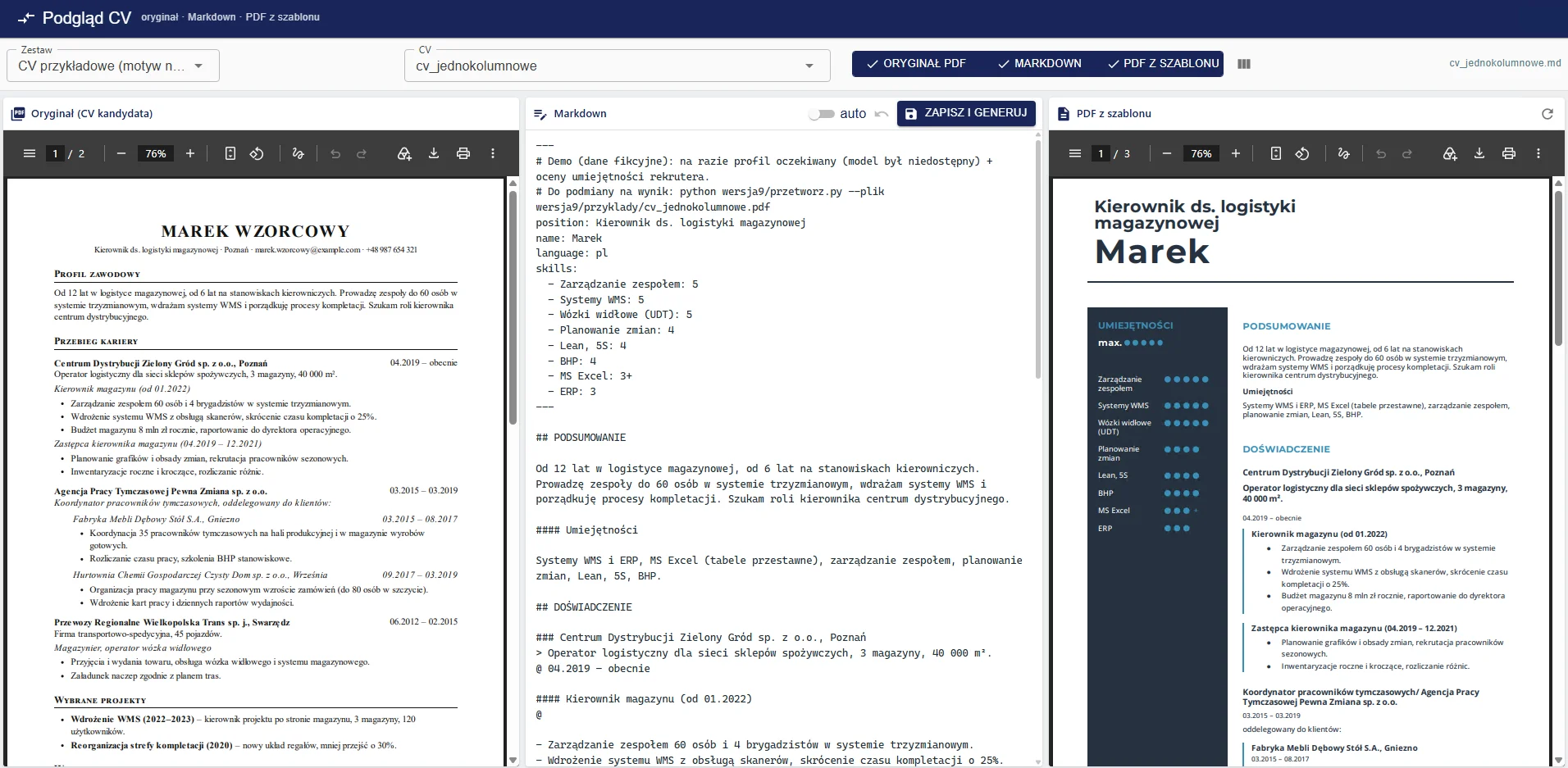Click the Podgląd CV app logo
This screenshot has width=1568, height=768.
point(26,17)
